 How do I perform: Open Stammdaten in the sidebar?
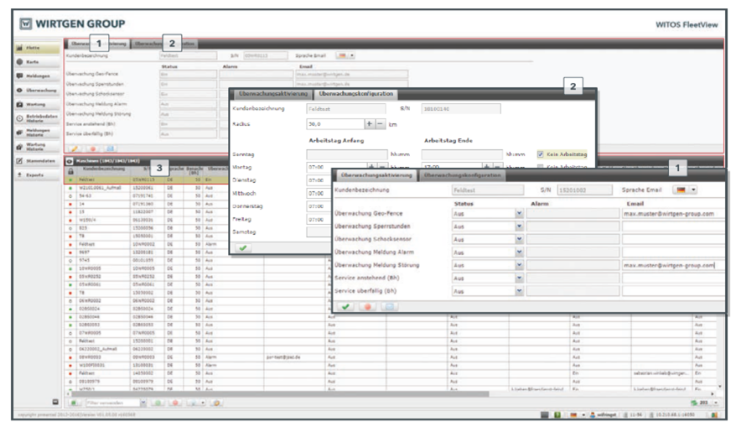click(30, 160)
